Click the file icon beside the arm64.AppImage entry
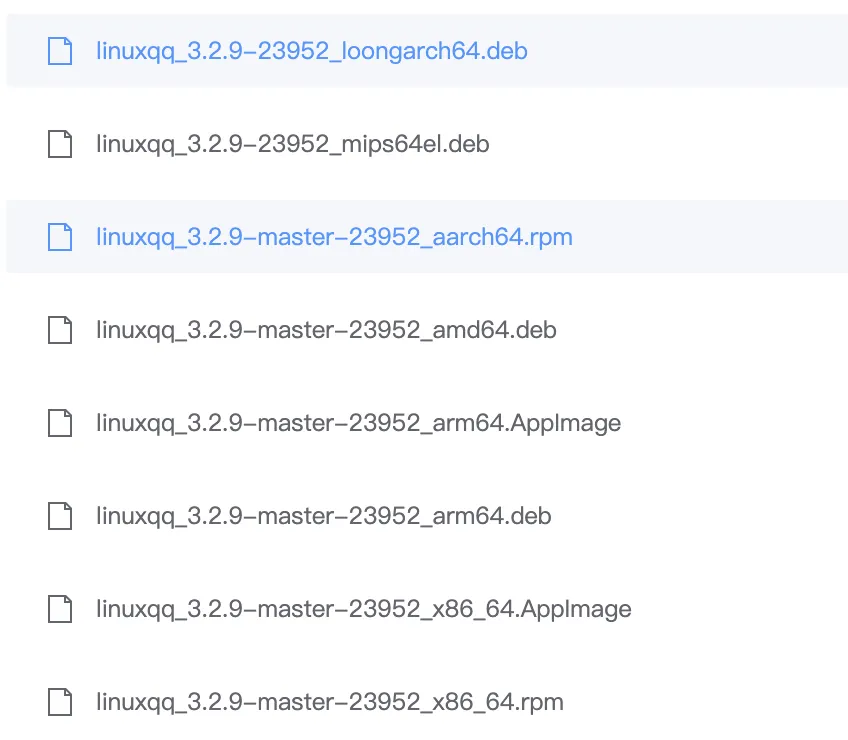 point(60,423)
